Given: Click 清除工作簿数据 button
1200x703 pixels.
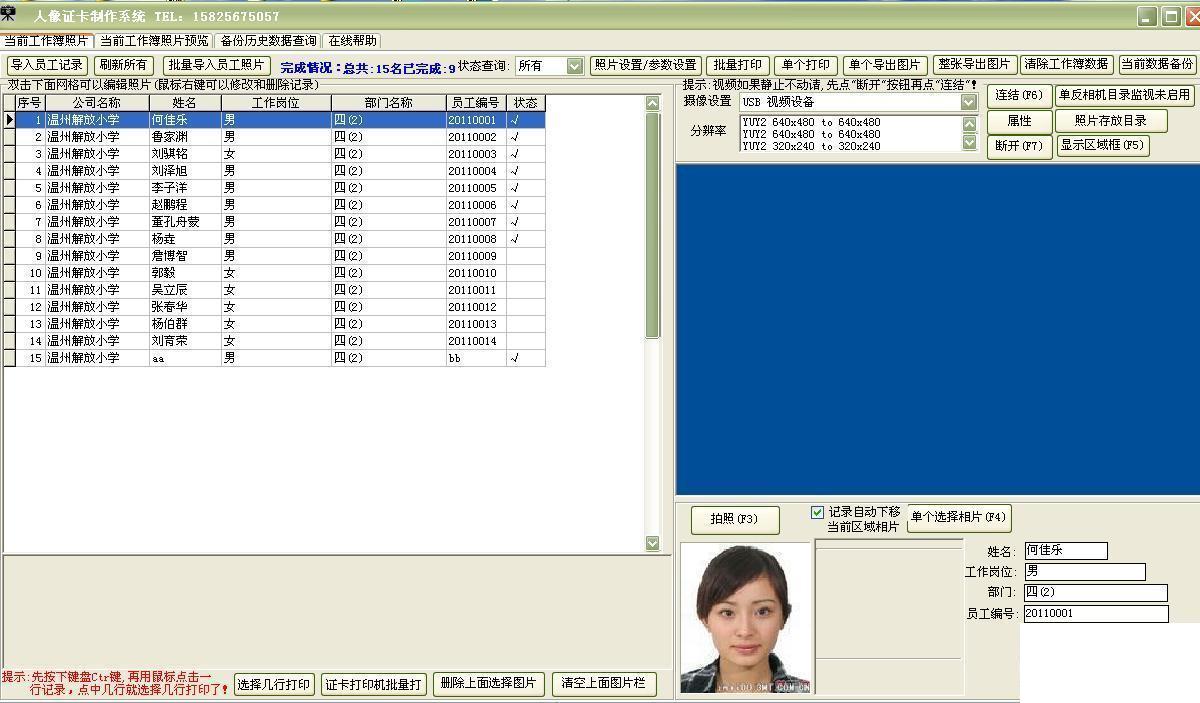Looking at the screenshot, I should tap(1067, 64).
